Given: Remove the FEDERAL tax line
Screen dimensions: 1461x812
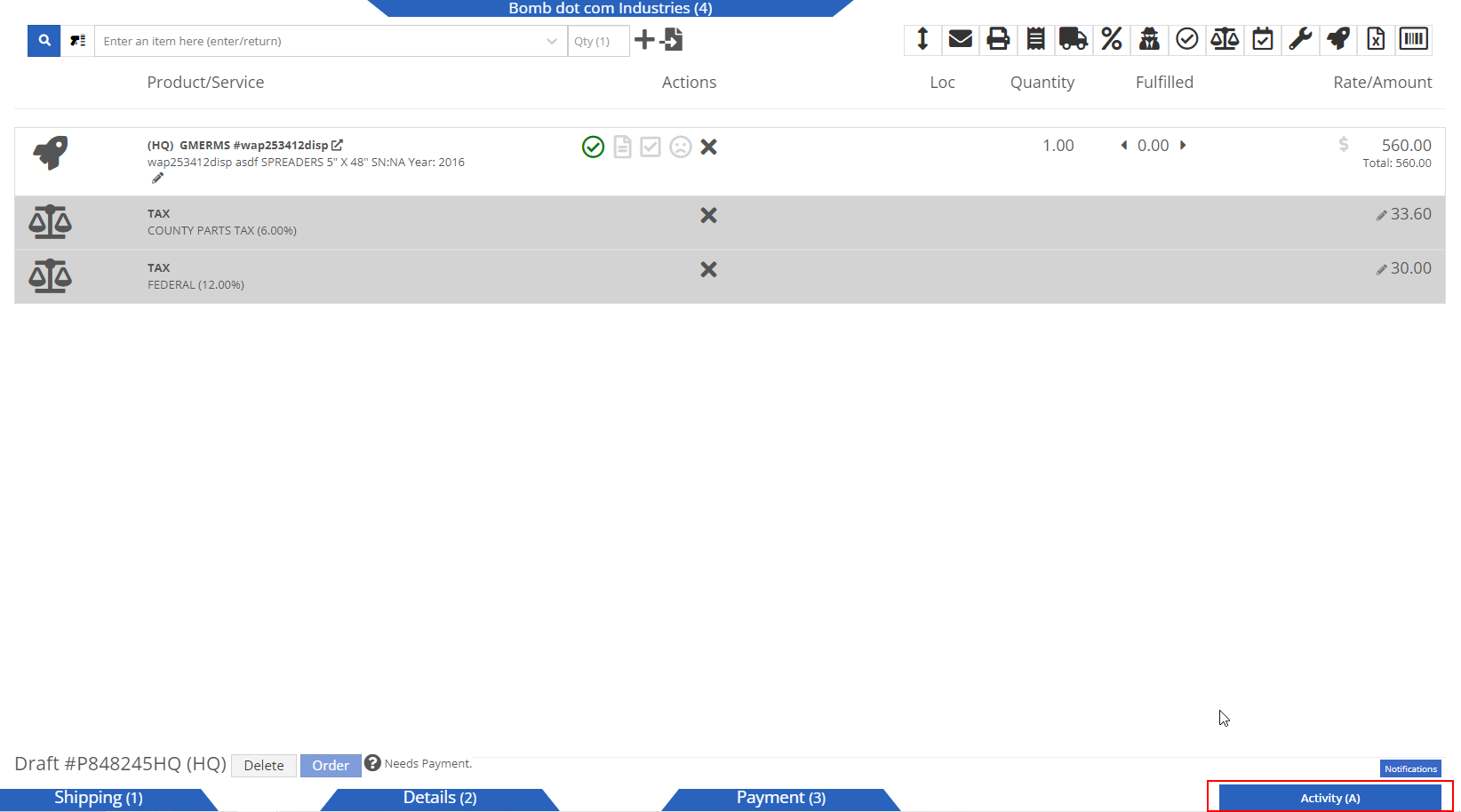Looking at the screenshot, I should click(x=708, y=269).
